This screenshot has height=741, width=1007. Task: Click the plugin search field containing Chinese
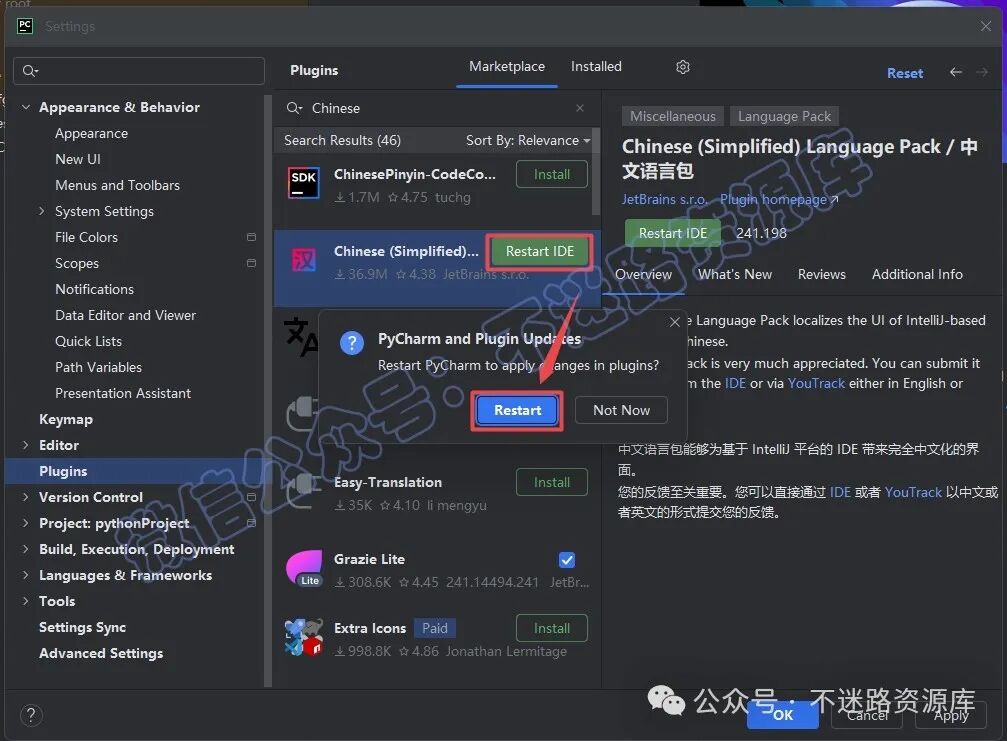coord(436,108)
